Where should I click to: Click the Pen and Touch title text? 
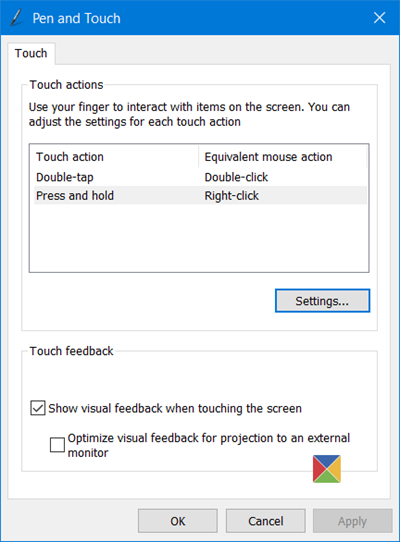[x=76, y=18]
